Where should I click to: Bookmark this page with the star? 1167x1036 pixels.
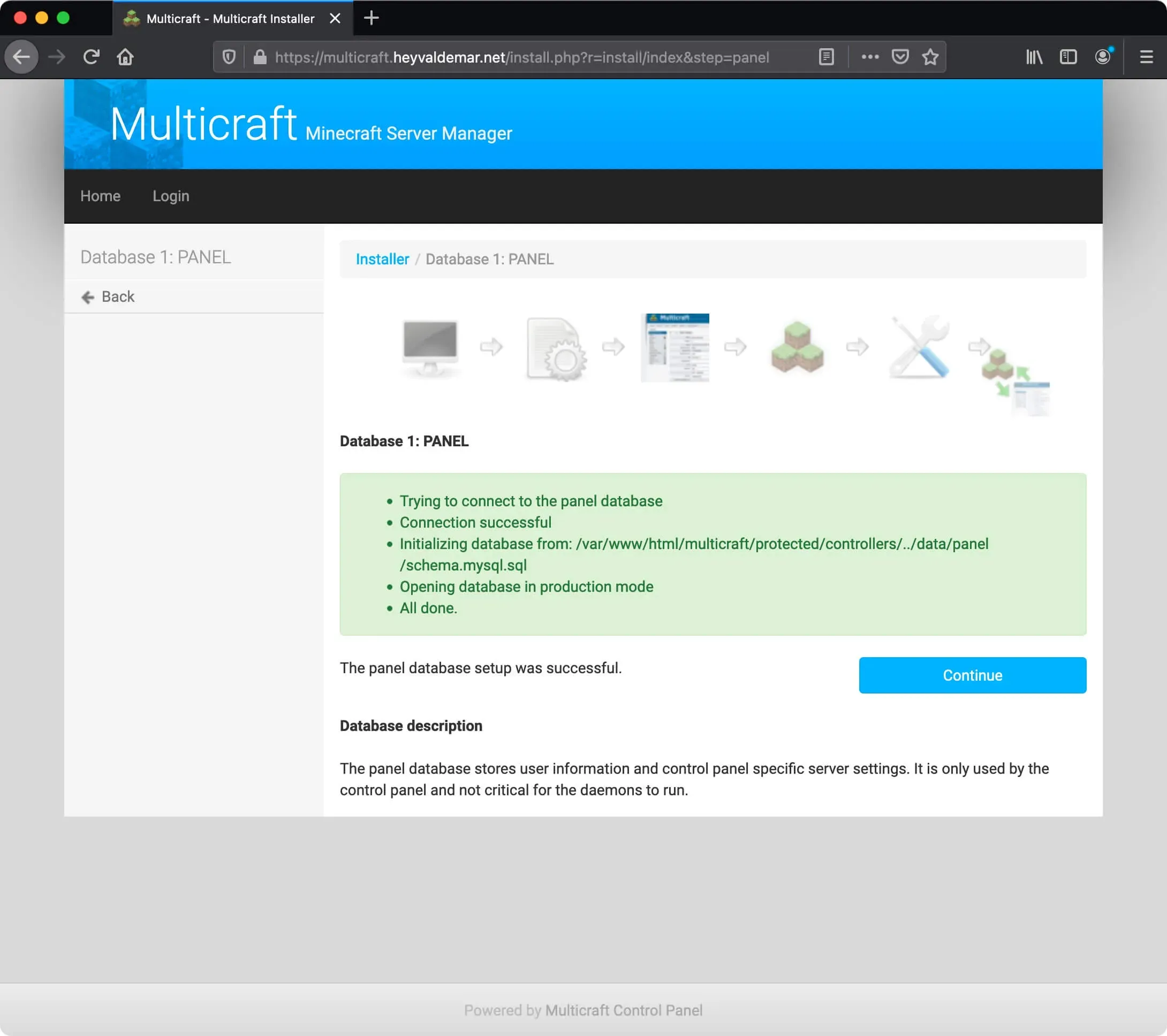tap(930, 57)
